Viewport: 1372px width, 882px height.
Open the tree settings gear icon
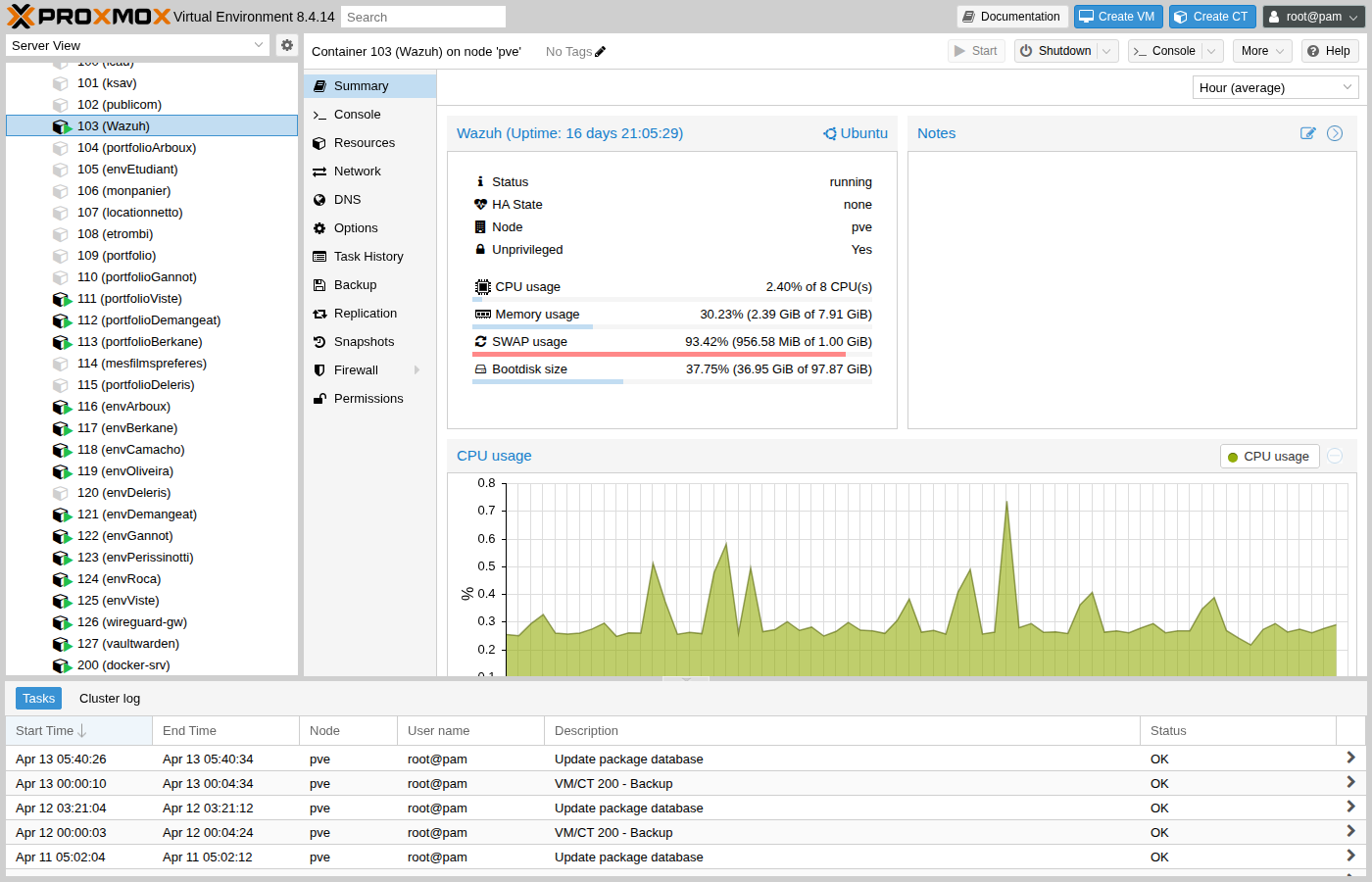(287, 45)
